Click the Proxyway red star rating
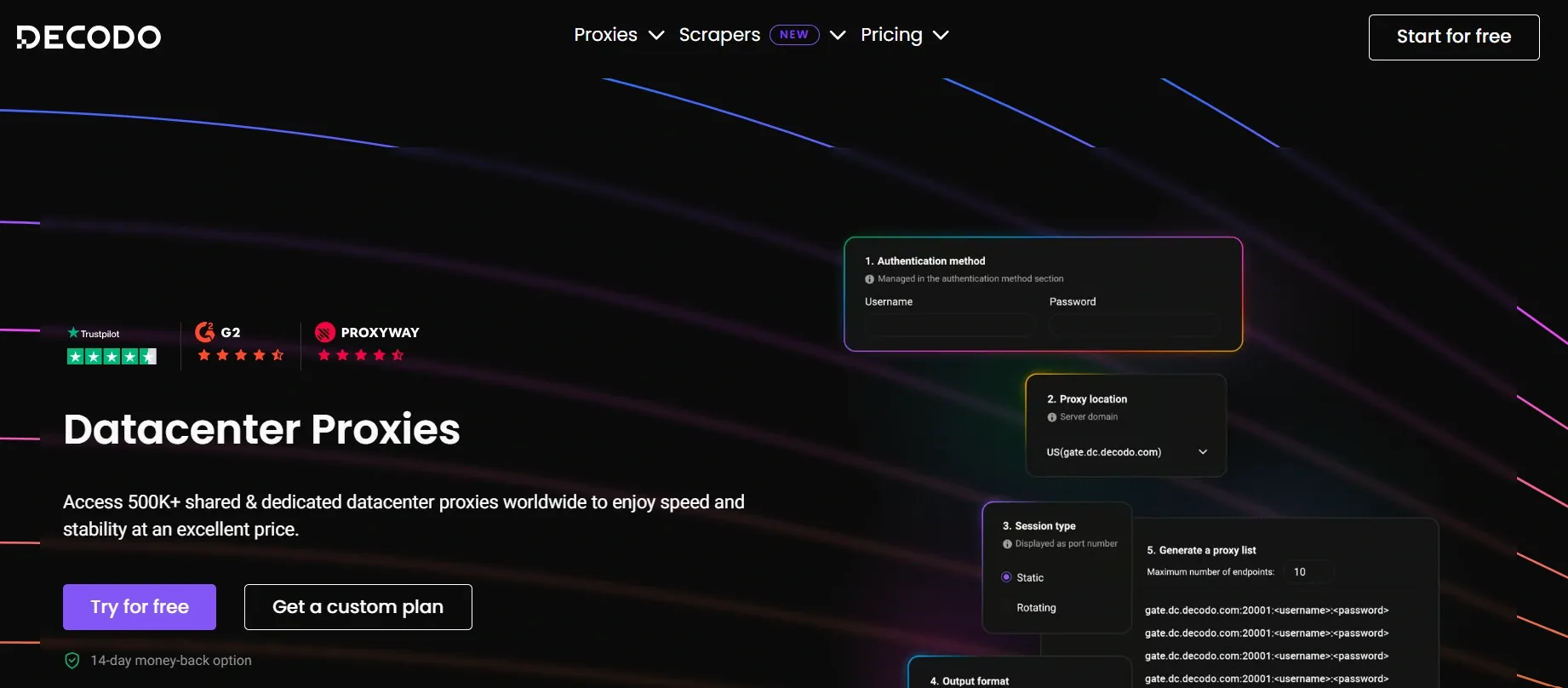Image resolution: width=1568 pixels, height=688 pixels. (x=361, y=355)
